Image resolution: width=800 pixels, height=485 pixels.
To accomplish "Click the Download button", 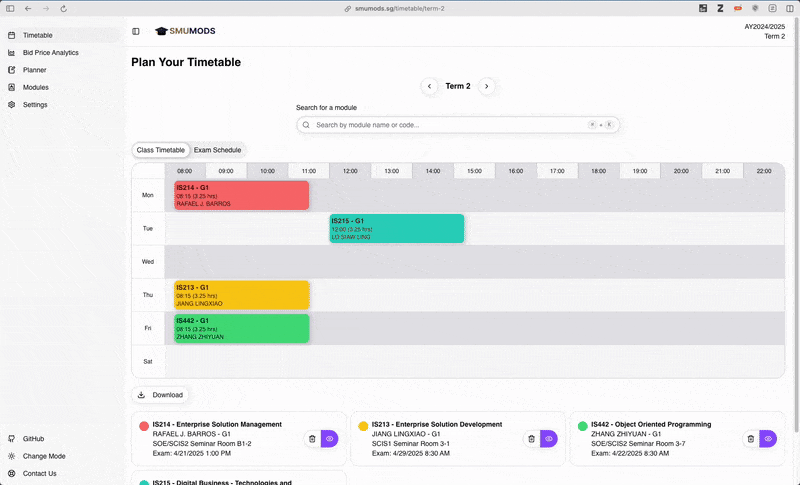I will [x=160, y=395].
